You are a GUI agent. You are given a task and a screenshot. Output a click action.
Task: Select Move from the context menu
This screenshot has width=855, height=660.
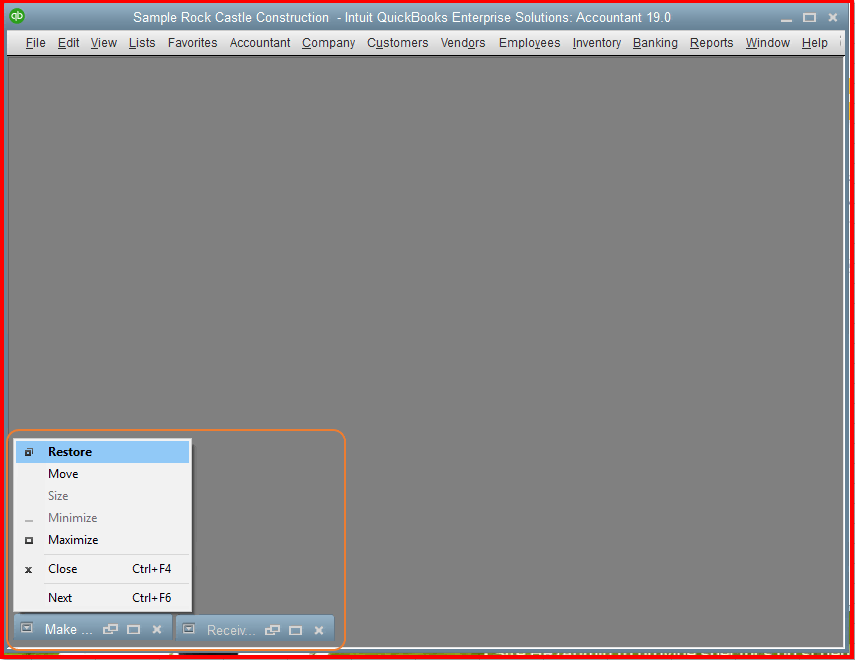click(x=62, y=474)
